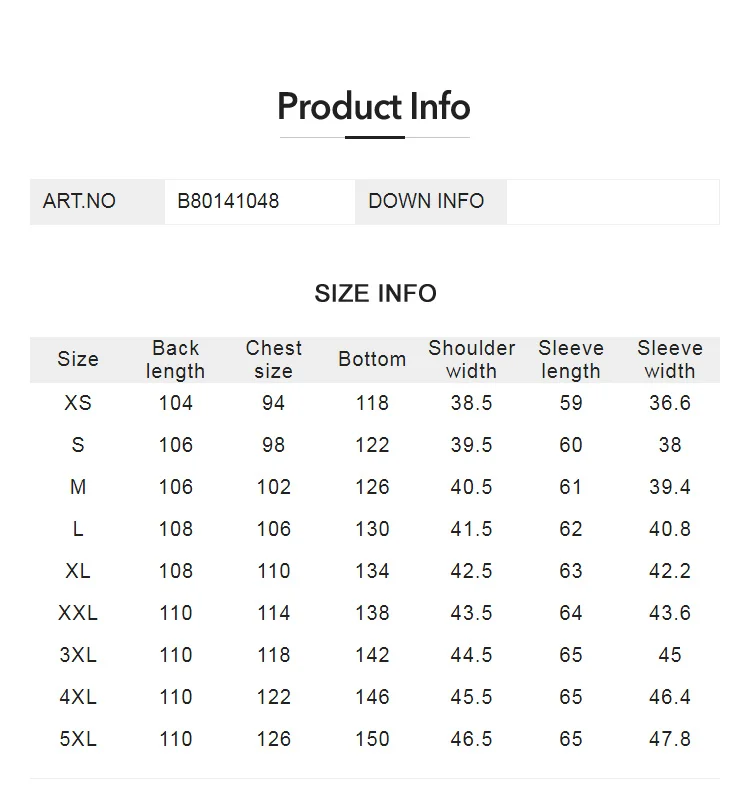Select the XS size row label
750x799 pixels.
point(78,403)
